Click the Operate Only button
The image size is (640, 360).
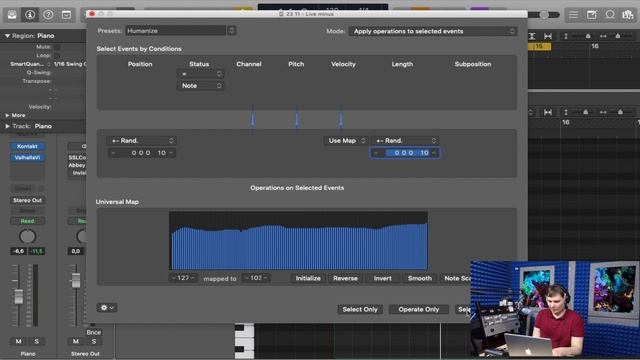419,309
